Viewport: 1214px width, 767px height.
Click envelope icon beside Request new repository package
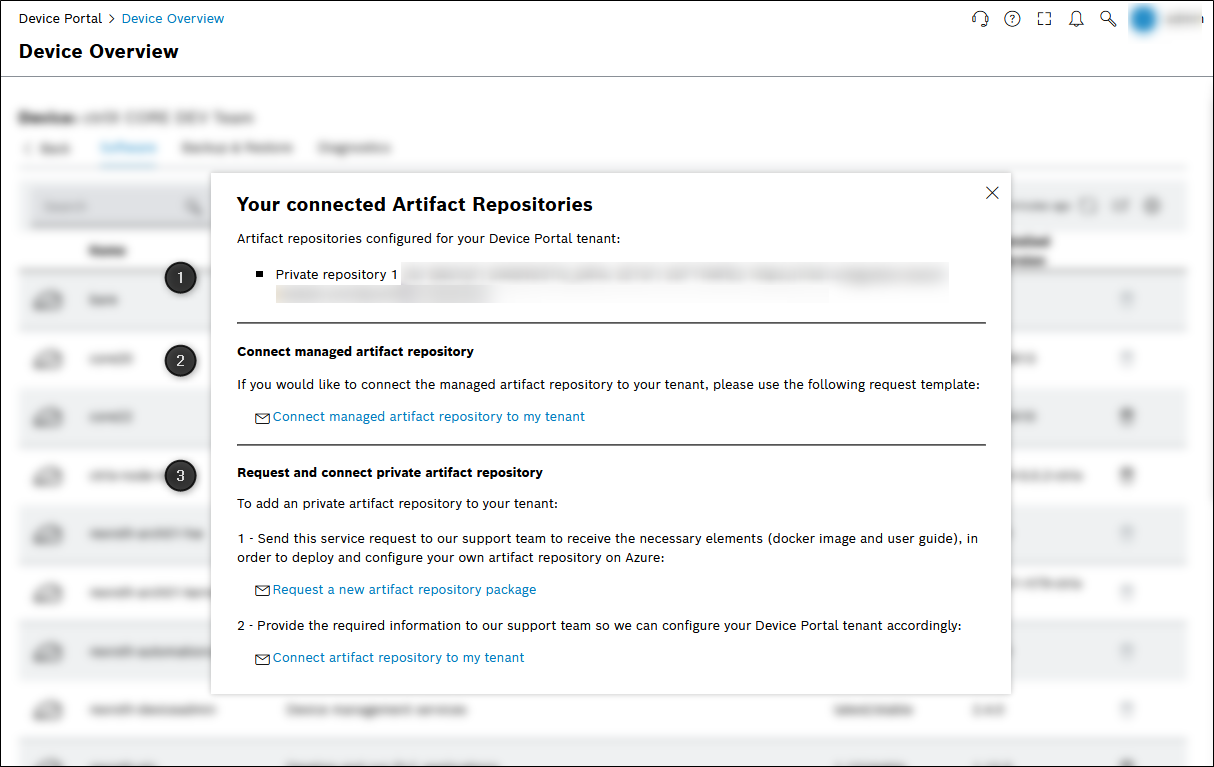coord(262,591)
